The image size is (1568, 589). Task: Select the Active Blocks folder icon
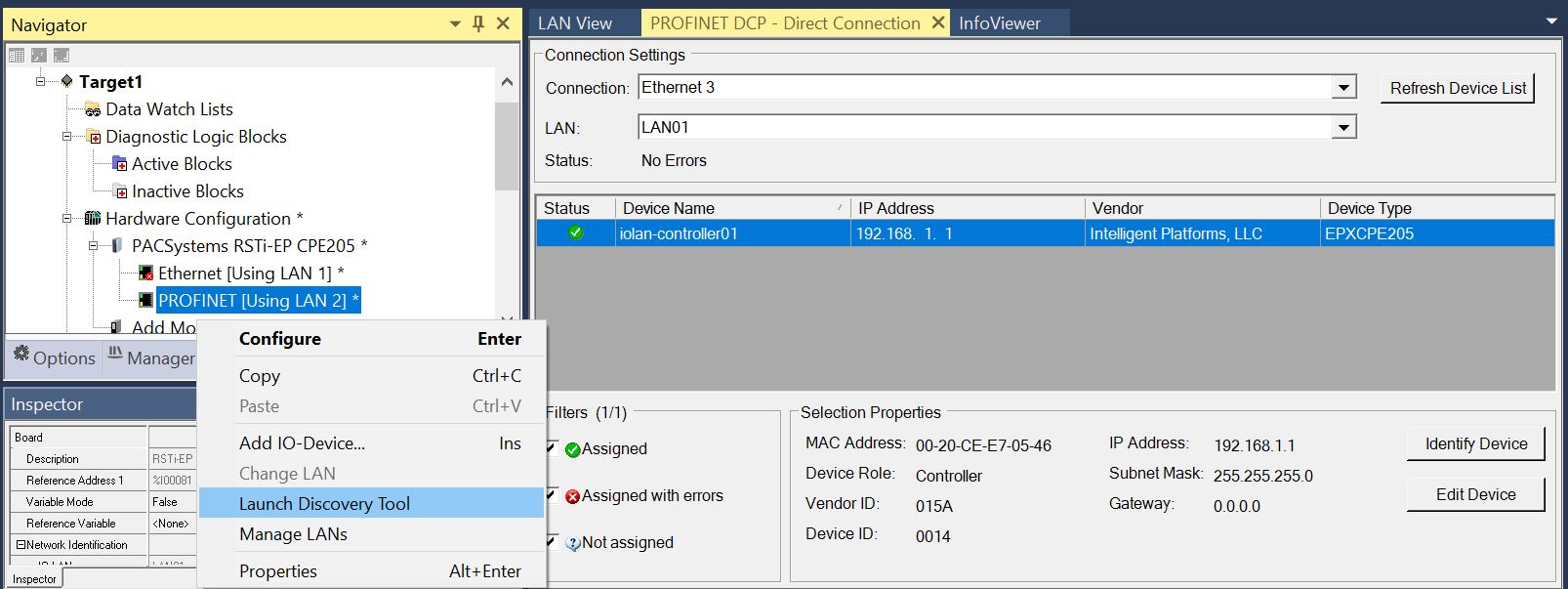(120, 164)
